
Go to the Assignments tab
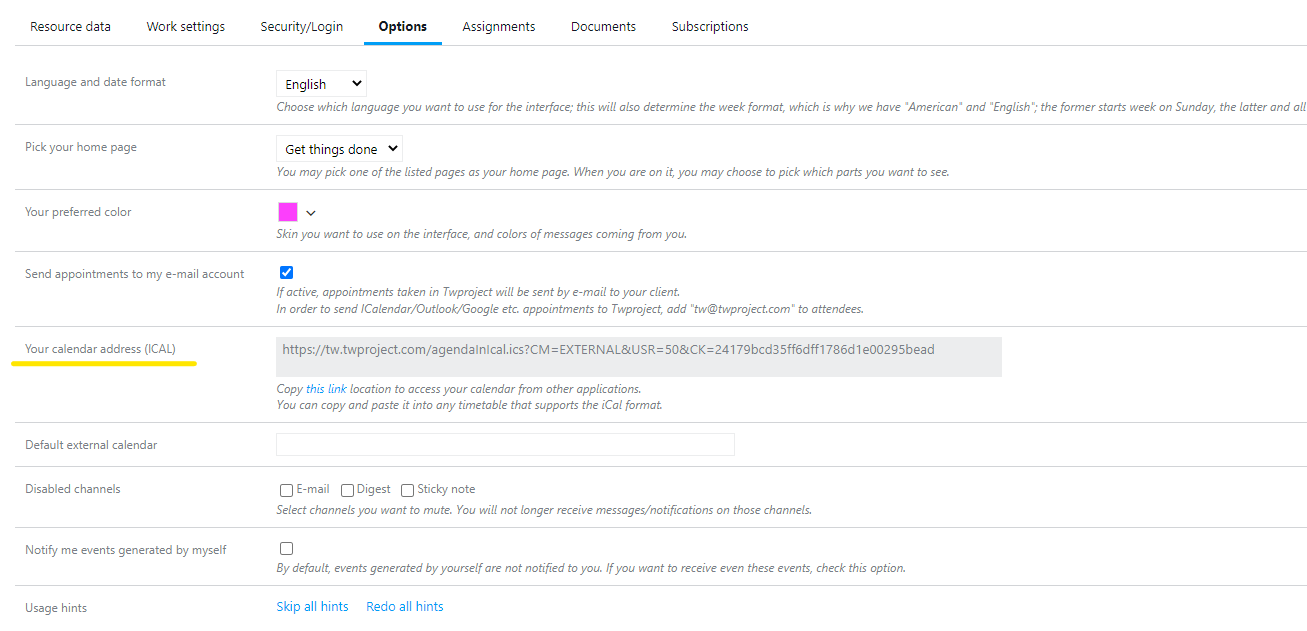pos(498,27)
